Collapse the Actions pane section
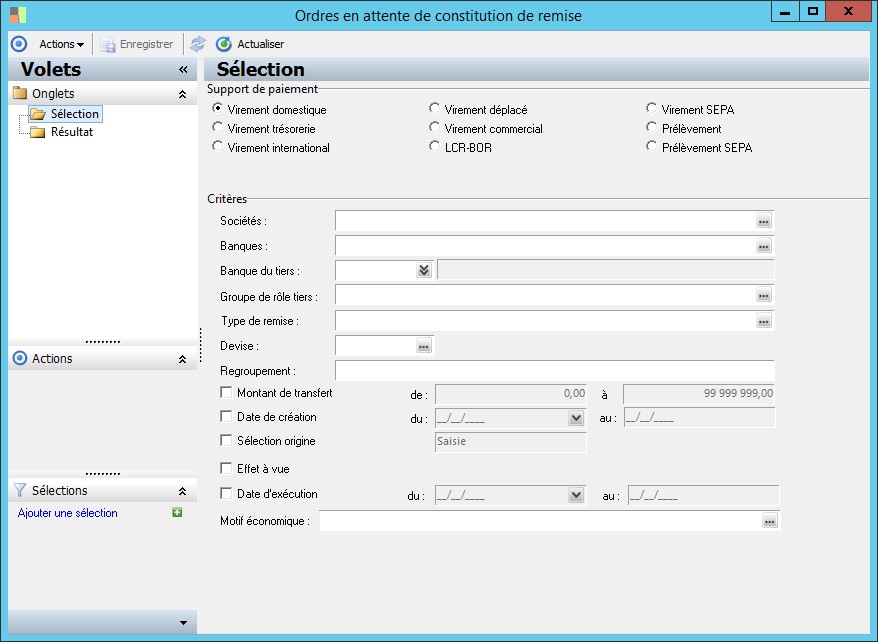The height and width of the screenshot is (642, 878). 183,359
